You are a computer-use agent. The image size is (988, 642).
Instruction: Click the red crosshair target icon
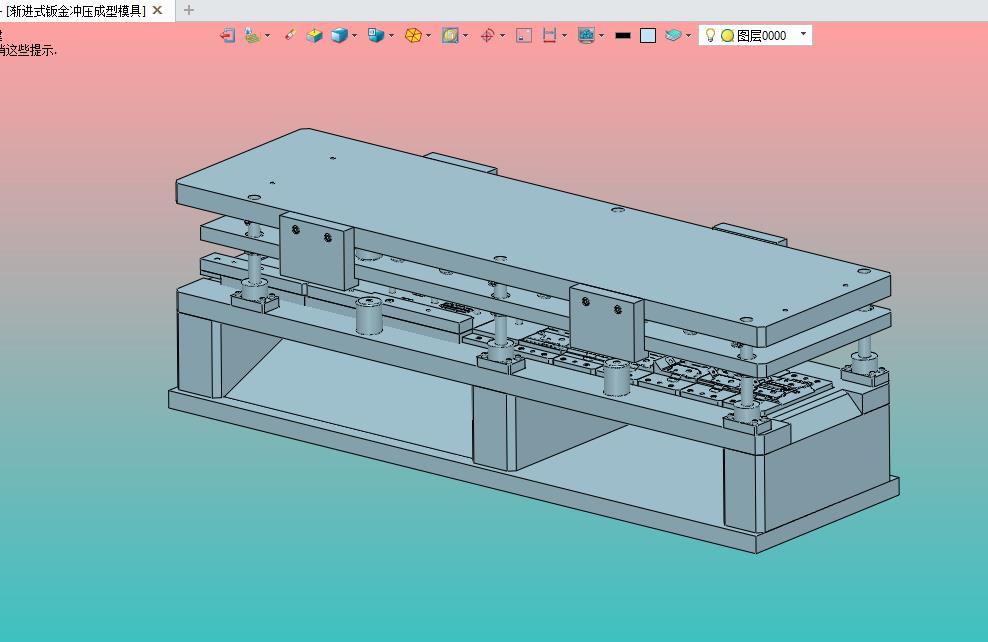(x=487, y=35)
